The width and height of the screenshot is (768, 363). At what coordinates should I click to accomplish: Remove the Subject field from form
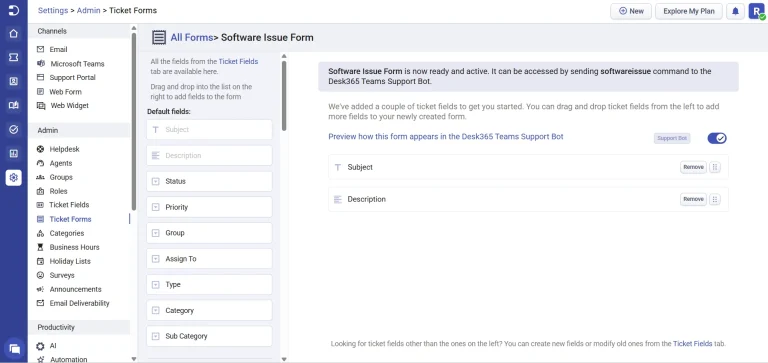693,167
